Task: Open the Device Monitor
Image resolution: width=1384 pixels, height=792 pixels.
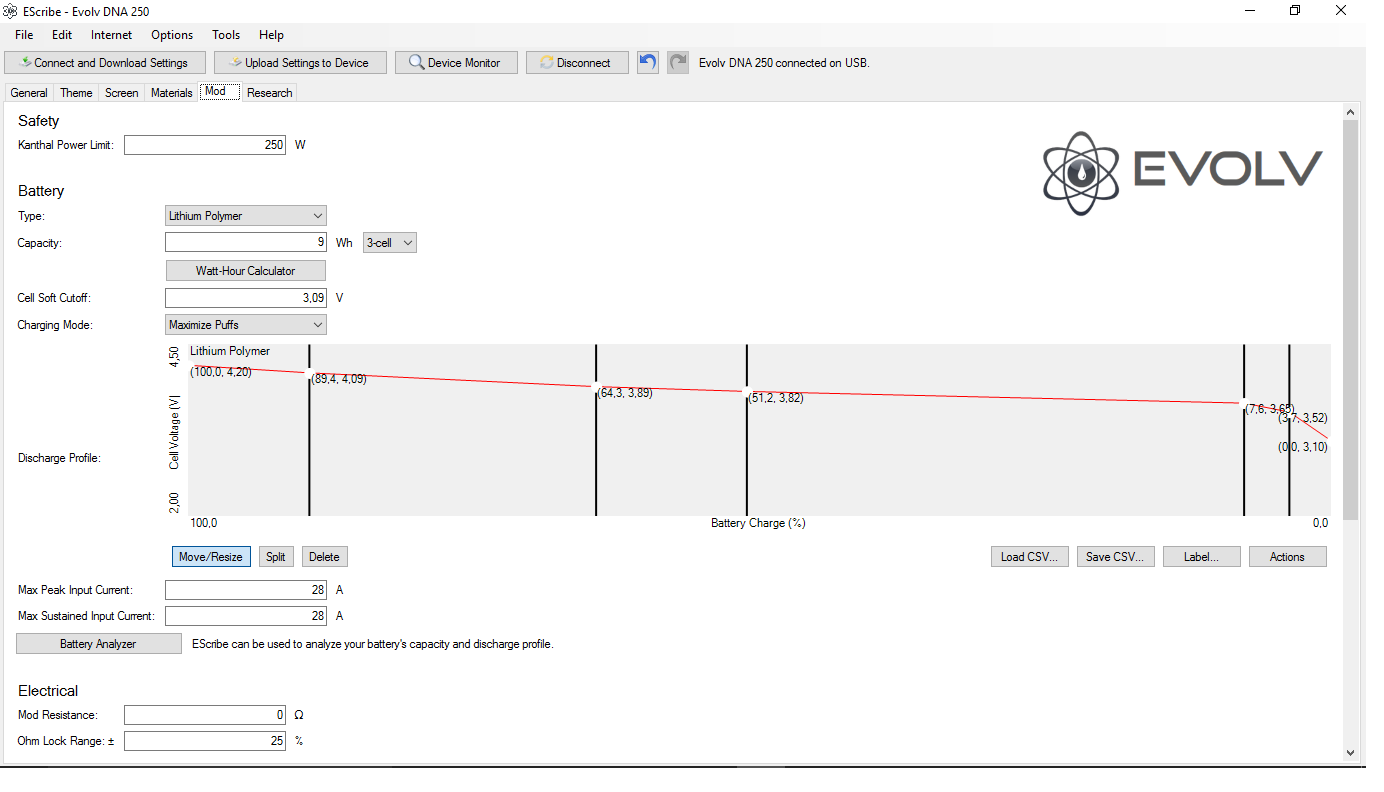Action: click(x=455, y=63)
